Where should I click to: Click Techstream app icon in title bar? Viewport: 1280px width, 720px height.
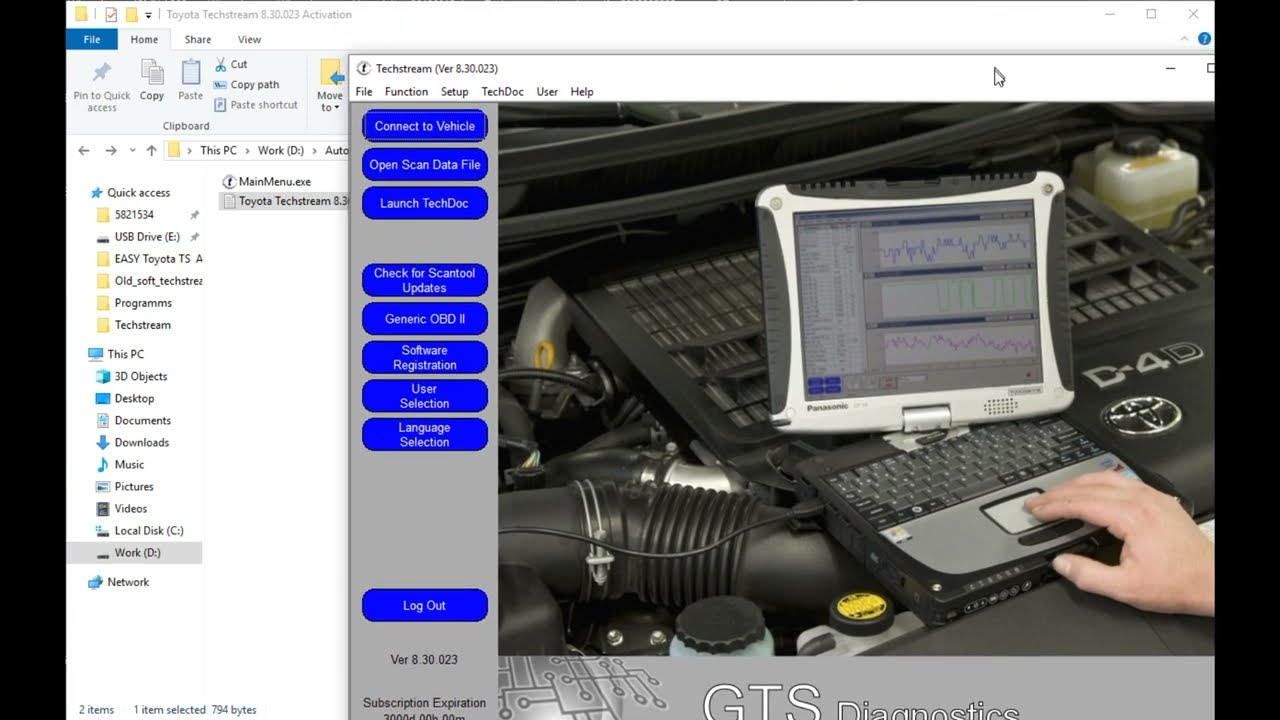[364, 68]
